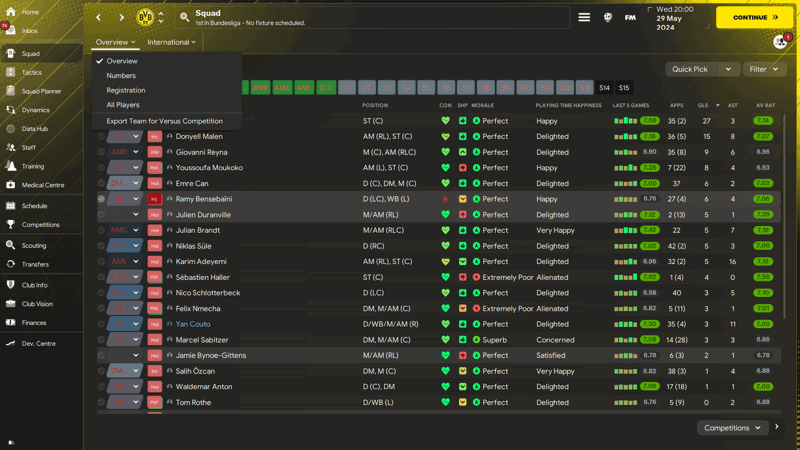
Task: Click the Borussia Dortmund club badge
Action: pyautogui.click(x=145, y=17)
